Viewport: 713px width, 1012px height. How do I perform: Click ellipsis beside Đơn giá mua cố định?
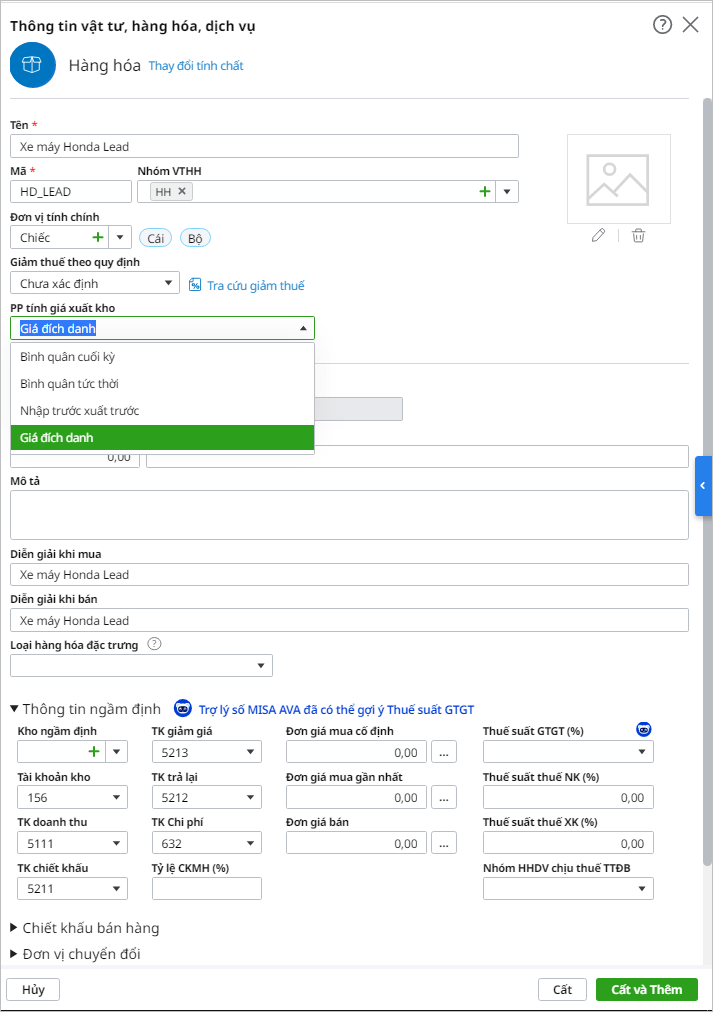coord(444,752)
